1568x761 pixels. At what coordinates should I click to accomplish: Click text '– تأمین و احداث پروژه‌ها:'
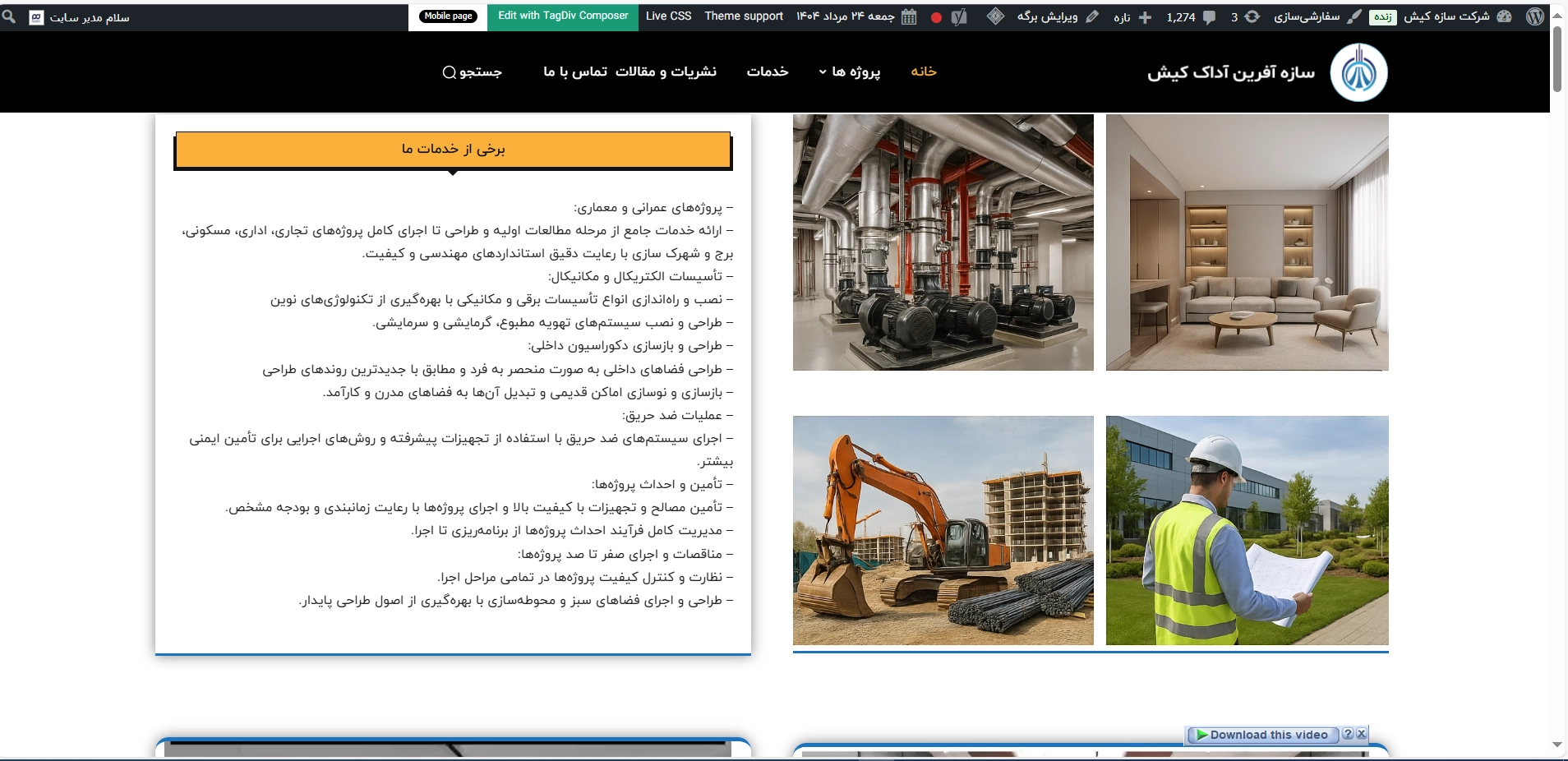click(x=662, y=485)
